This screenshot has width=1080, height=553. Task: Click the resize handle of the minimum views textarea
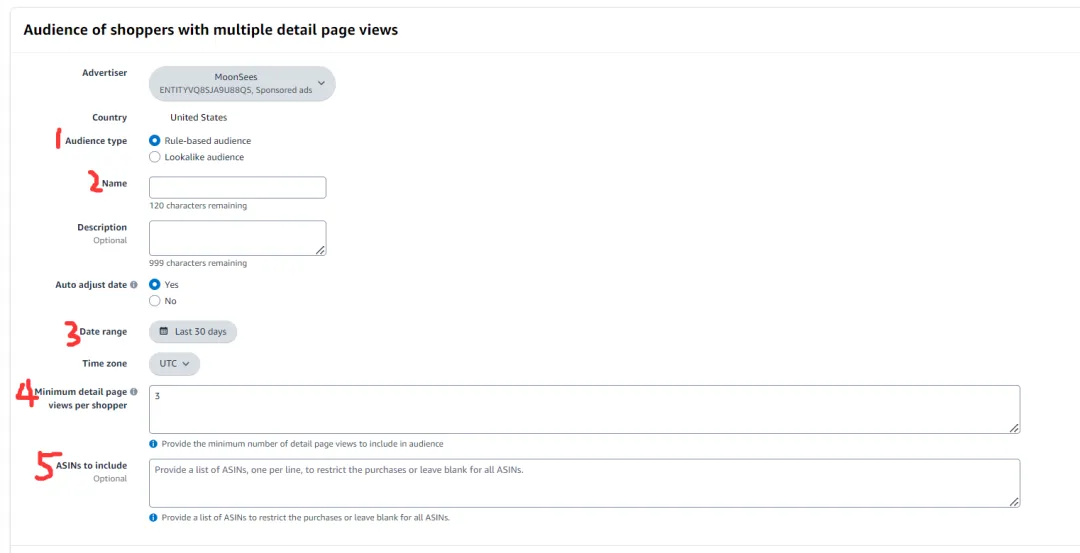1014,427
